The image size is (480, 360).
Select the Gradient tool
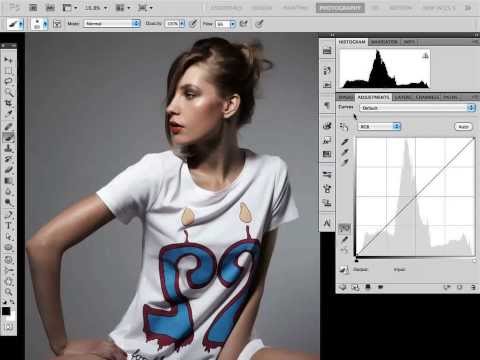point(8,181)
